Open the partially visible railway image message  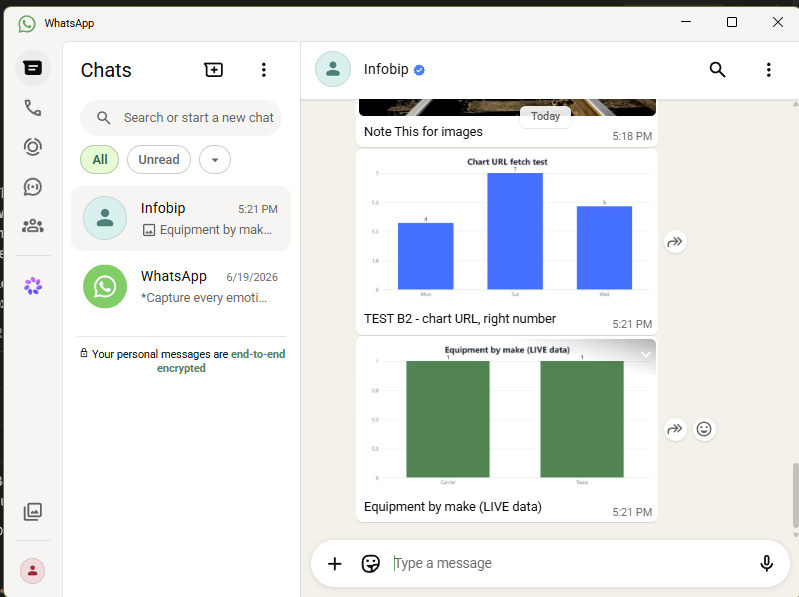tap(507, 107)
